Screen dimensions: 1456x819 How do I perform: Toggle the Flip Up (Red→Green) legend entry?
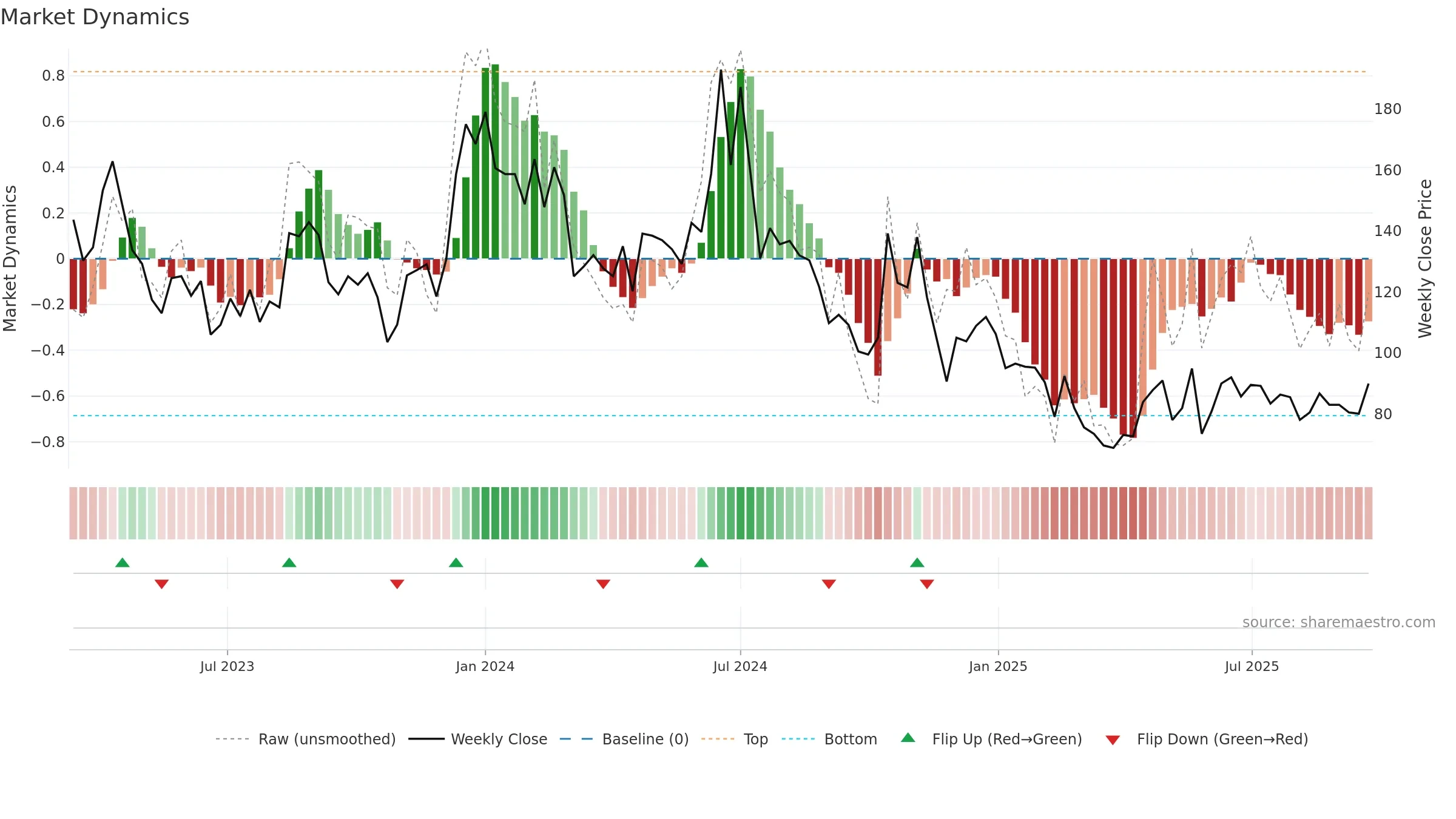(991, 739)
